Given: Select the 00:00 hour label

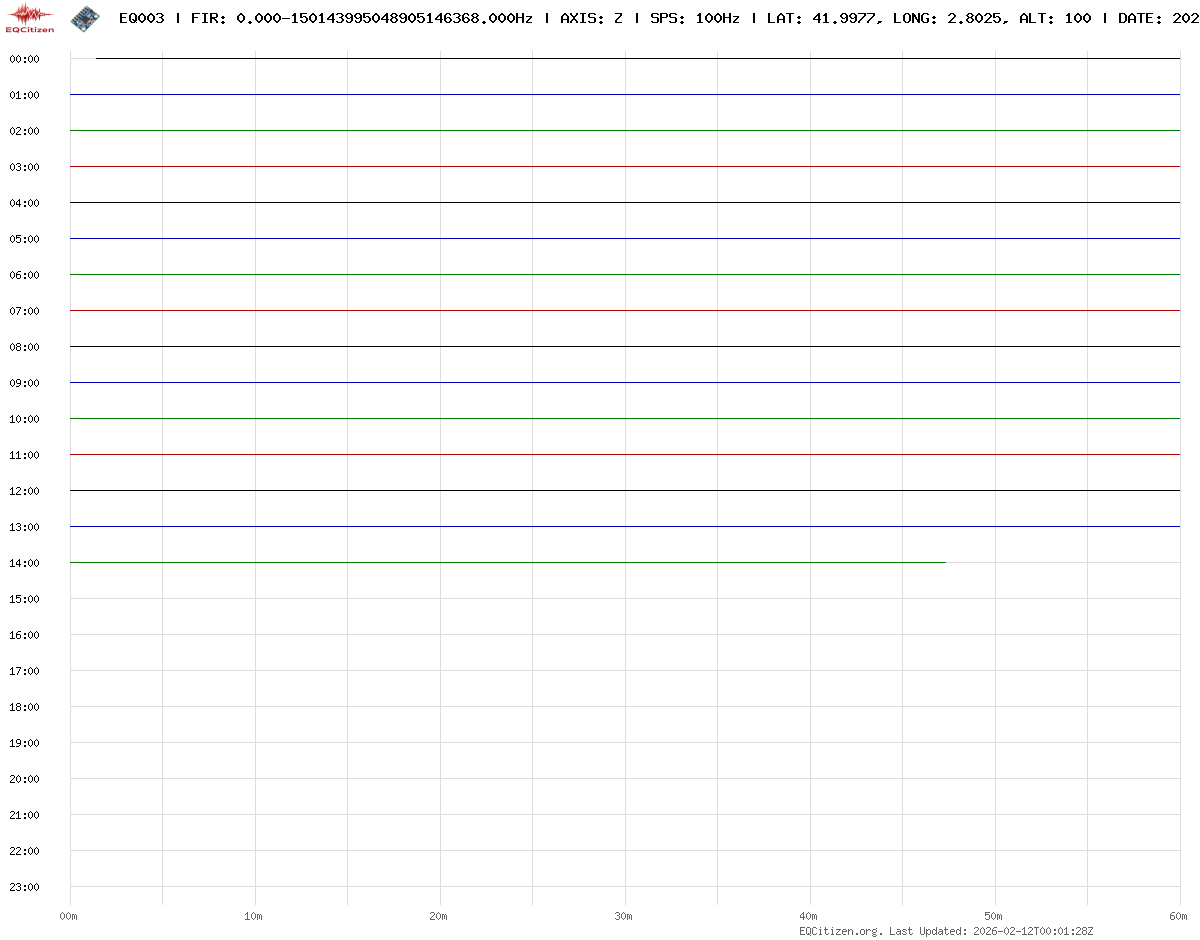Looking at the screenshot, I should click(x=24, y=59).
